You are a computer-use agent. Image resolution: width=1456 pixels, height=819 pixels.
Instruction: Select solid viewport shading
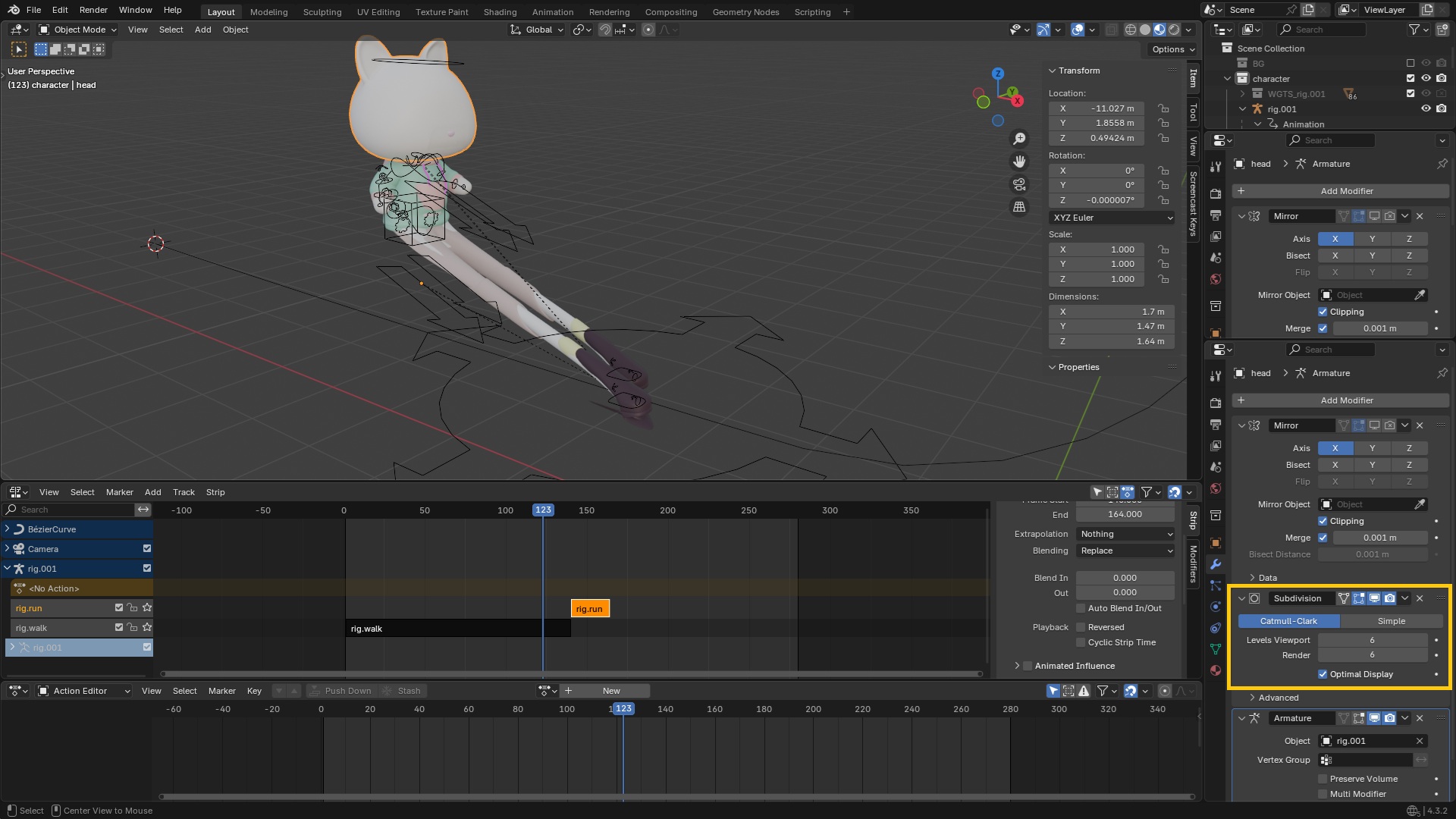1145,30
